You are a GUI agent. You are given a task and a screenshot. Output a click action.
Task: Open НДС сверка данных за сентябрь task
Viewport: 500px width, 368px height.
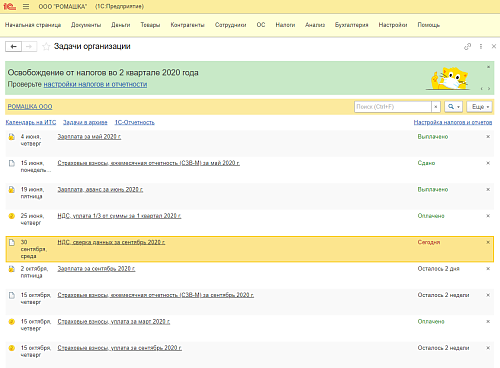111,242
